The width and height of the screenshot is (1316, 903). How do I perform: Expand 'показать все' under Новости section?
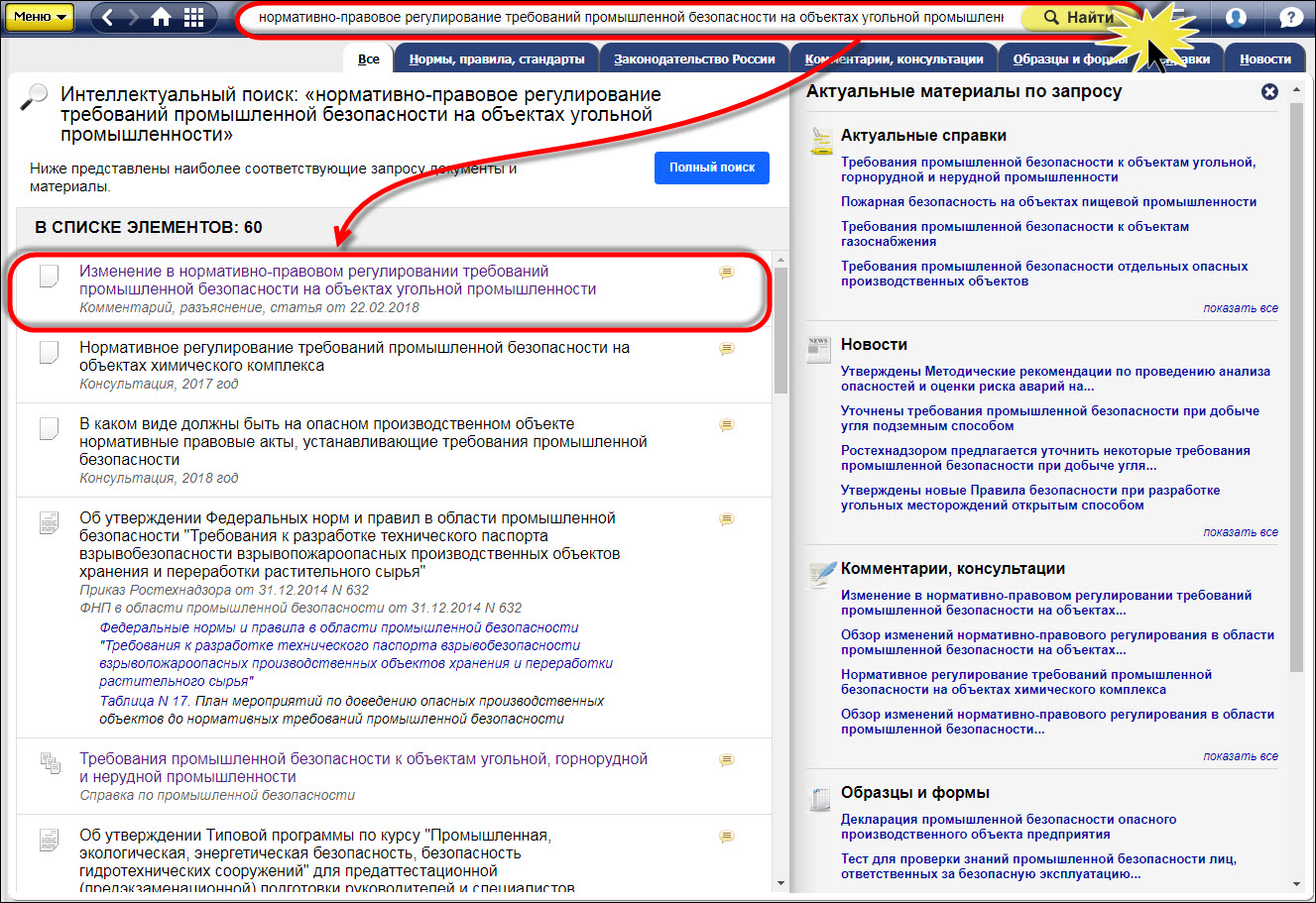[x=1240, y=532]
